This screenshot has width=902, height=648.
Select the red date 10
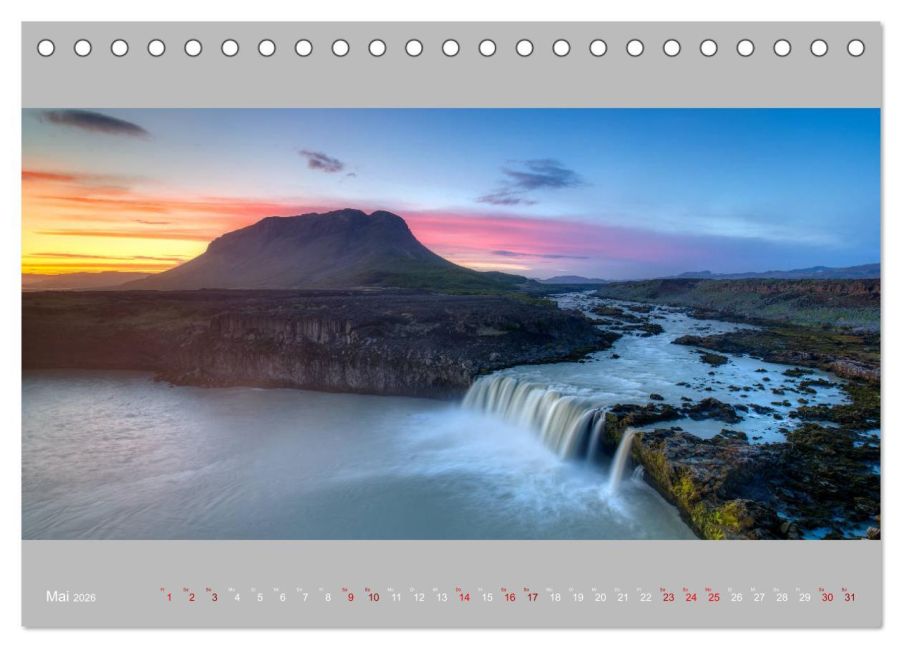[374, 597]
